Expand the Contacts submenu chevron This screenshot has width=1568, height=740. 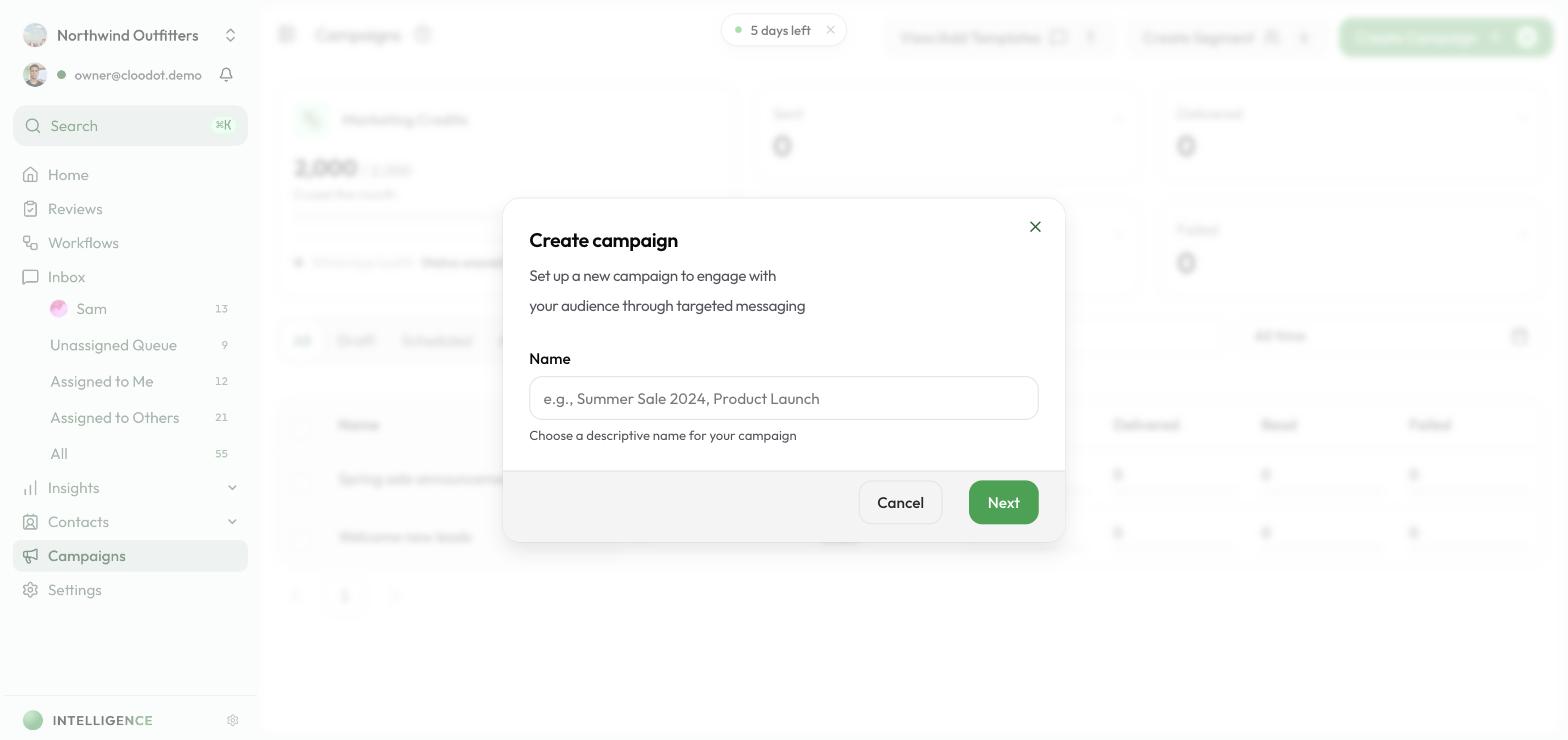[x=232, y=522]
